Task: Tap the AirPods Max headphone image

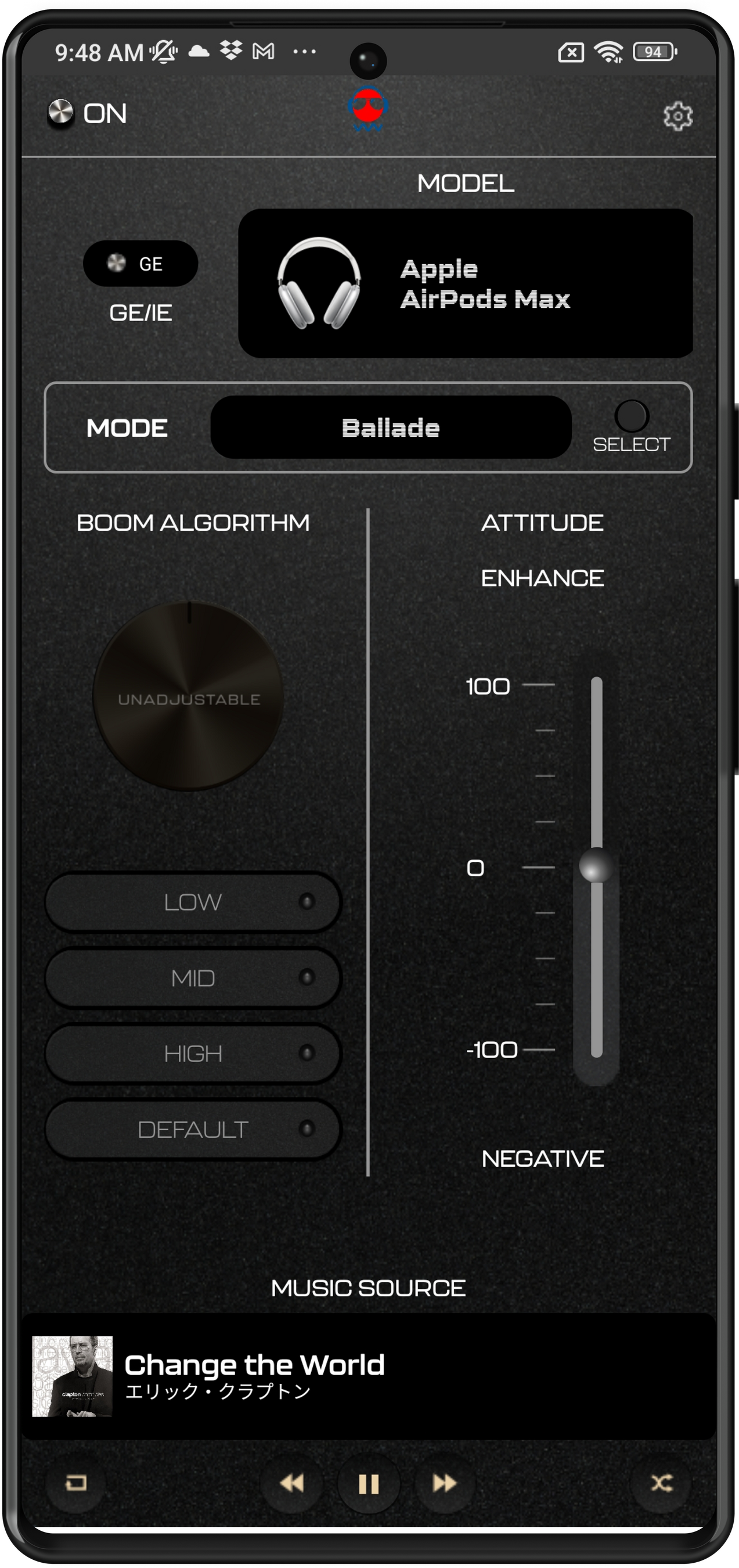Action: 319,283
